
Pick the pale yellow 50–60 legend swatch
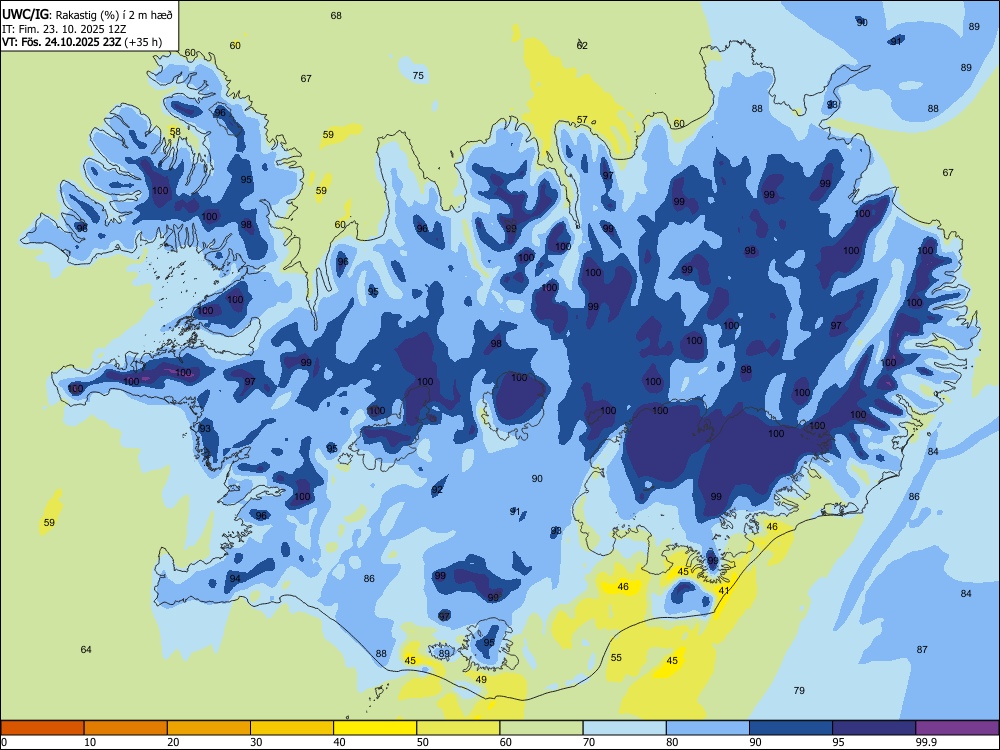pyautogui.click(x=458, y=728)
